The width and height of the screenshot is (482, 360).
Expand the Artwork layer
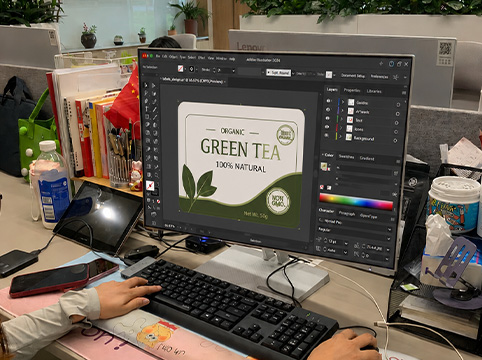click(x=342, y=111)
